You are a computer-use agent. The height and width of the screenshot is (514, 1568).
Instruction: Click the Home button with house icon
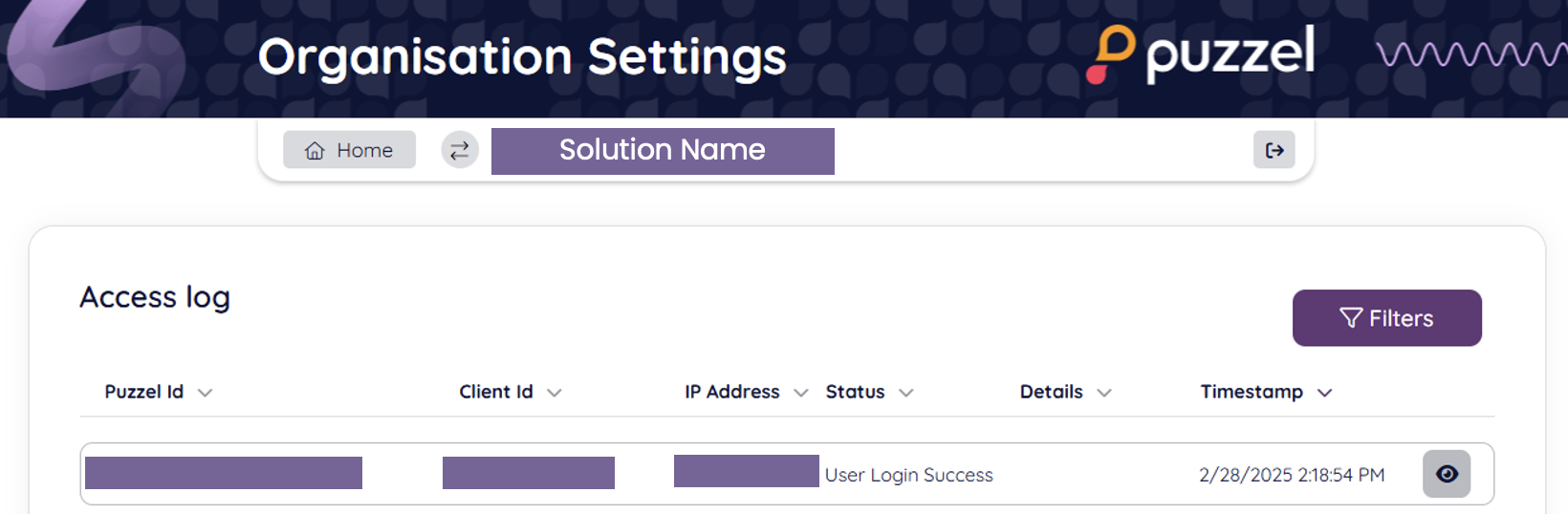click(349, 150)
